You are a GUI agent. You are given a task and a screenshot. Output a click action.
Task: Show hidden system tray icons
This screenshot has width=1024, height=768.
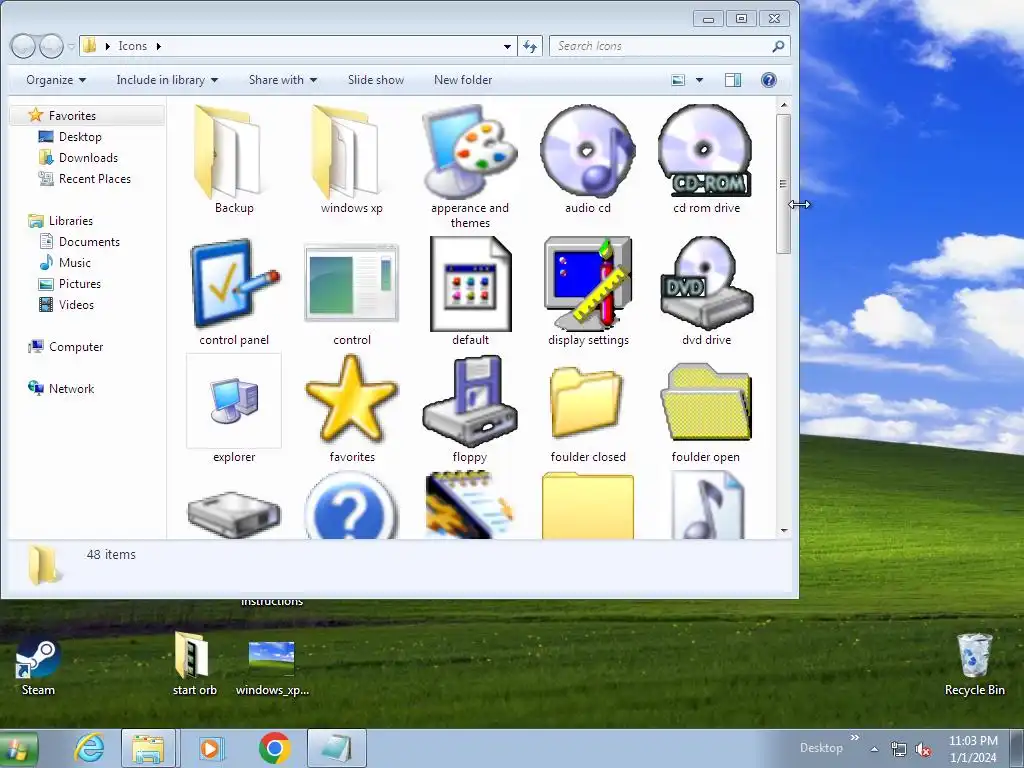point(874,749)
